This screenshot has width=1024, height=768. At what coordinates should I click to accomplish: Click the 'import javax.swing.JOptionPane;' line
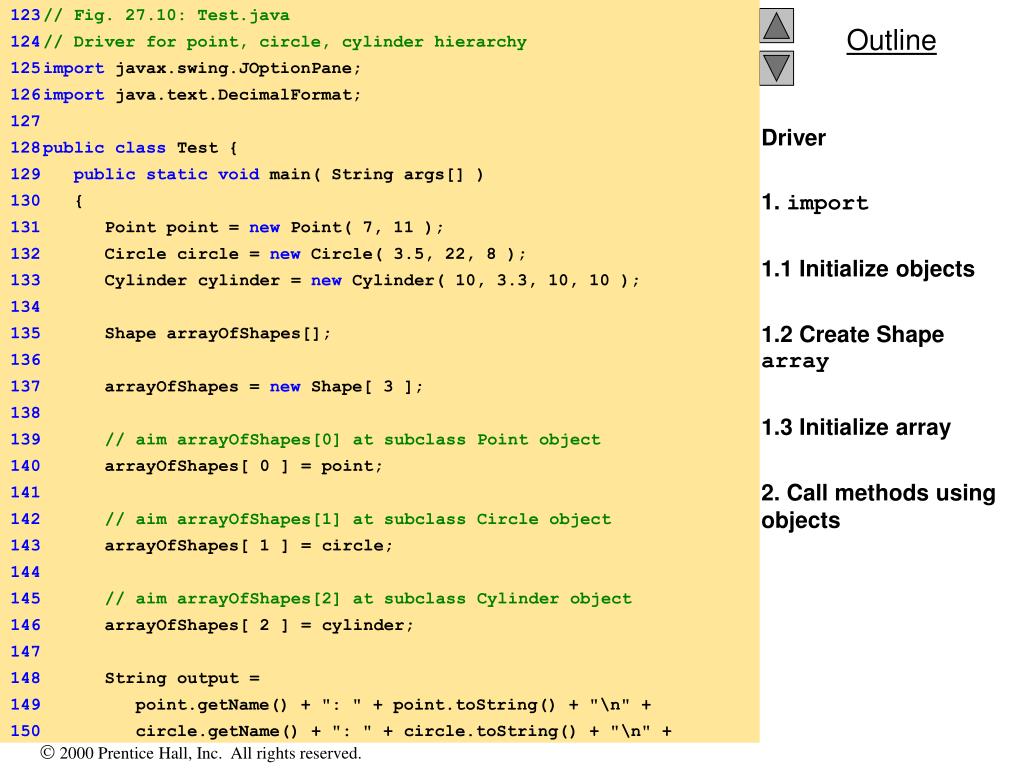click(202, 69)
